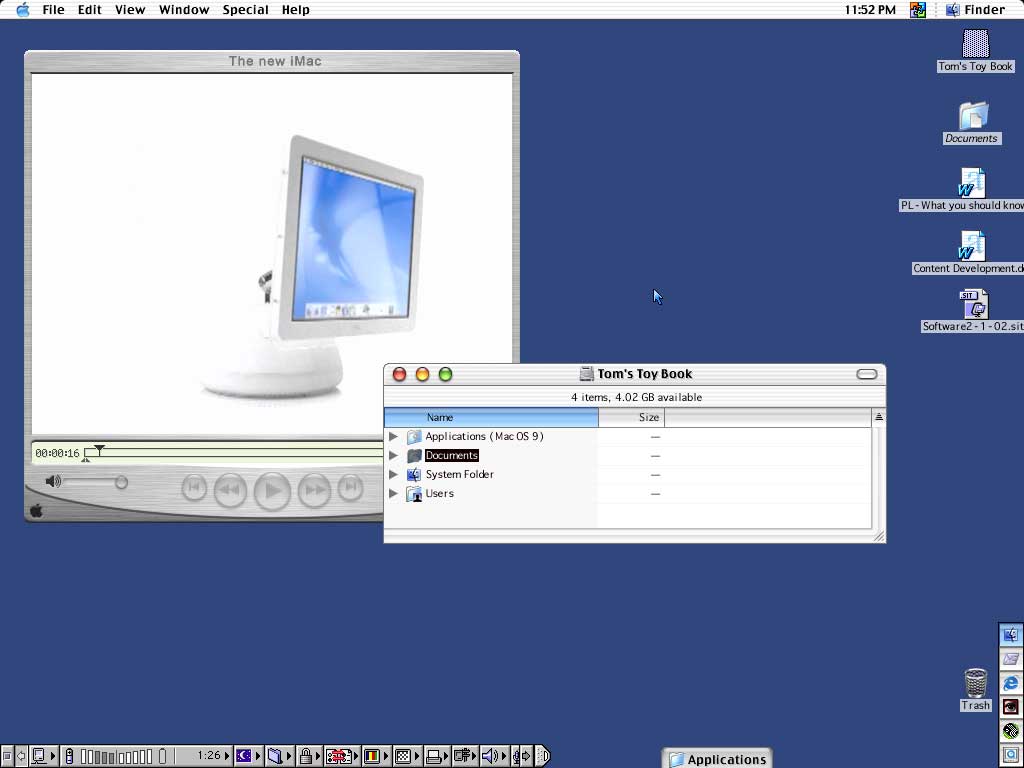Select Applications (Mac OS 9) folder icon
Viewport: 1024px width, 768px height.
pyautogui.click(x=414, y=436)
